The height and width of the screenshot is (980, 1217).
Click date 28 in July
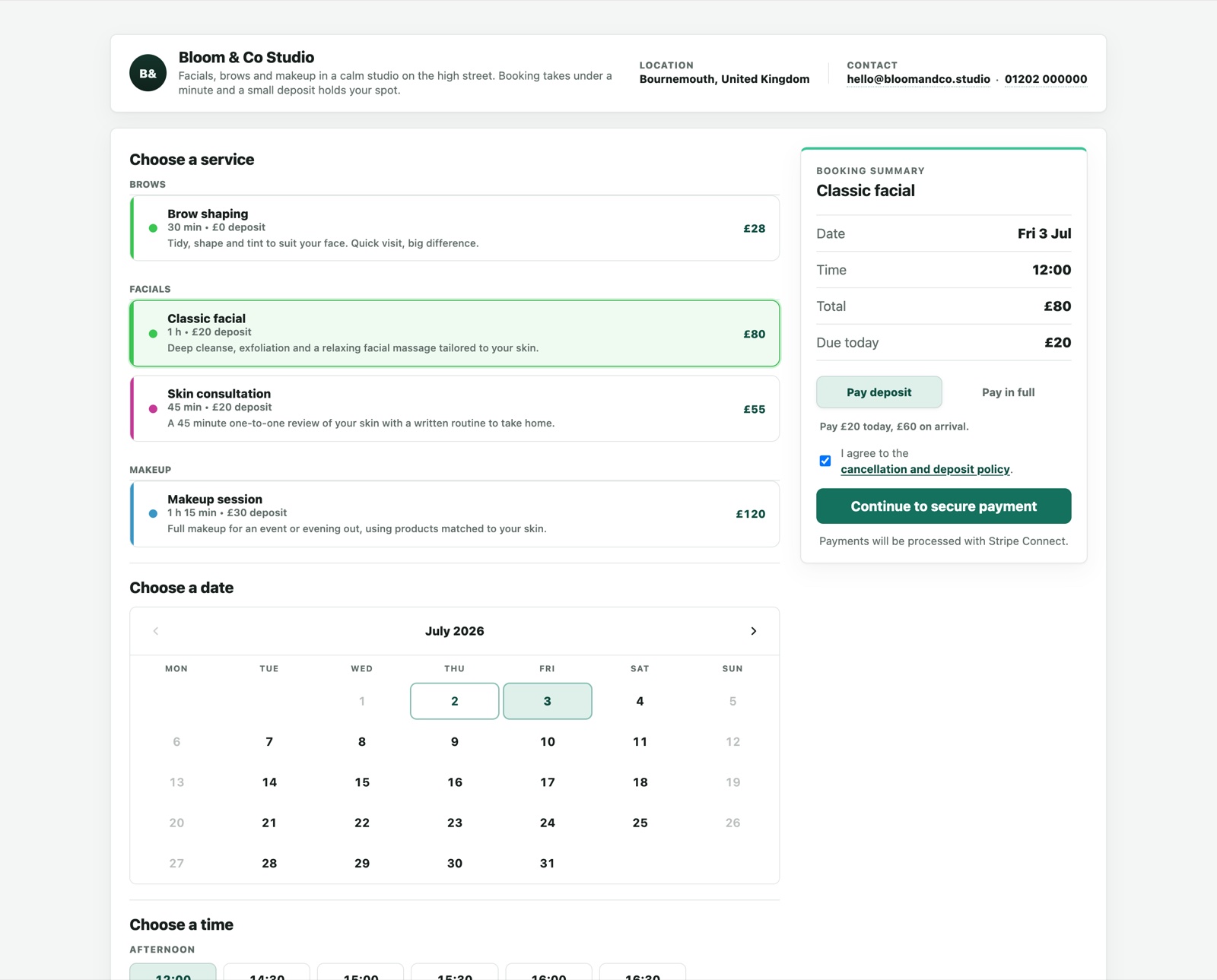[x=269, y=863]
